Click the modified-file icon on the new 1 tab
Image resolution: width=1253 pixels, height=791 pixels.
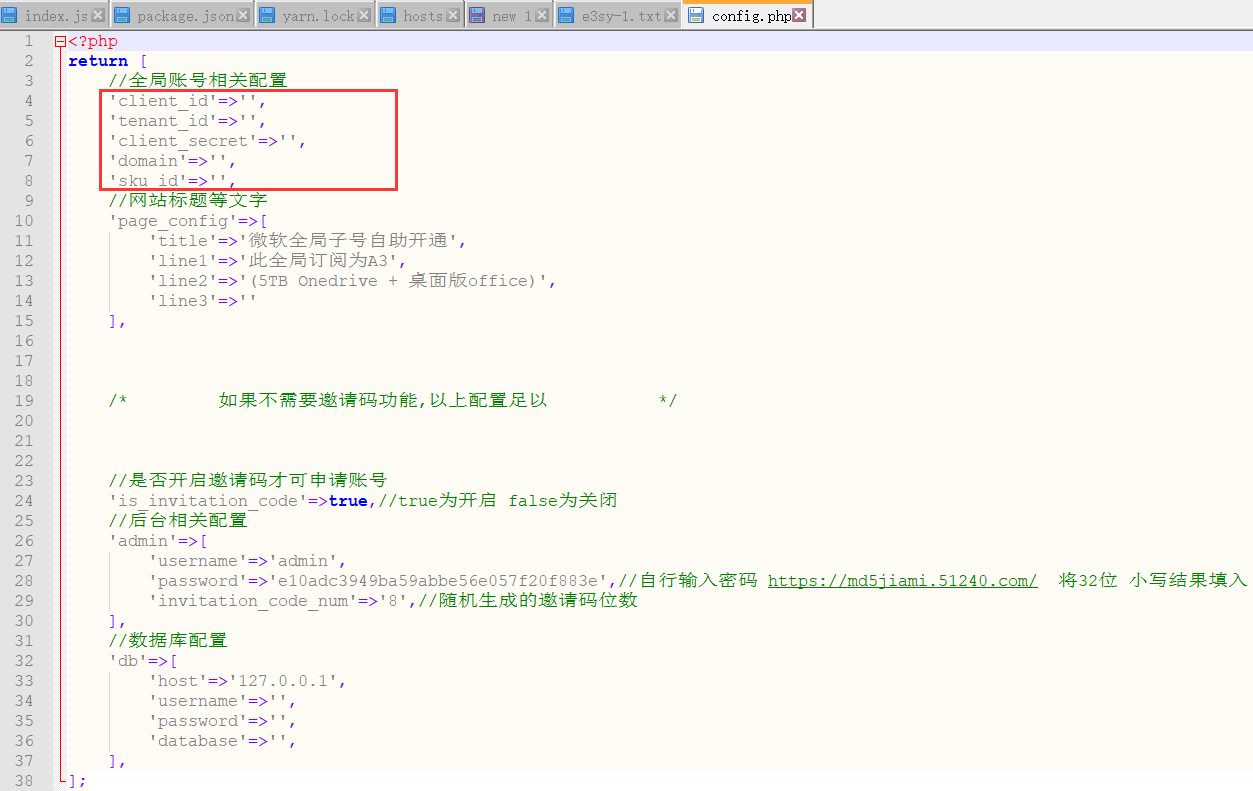(x=477, y=15)
